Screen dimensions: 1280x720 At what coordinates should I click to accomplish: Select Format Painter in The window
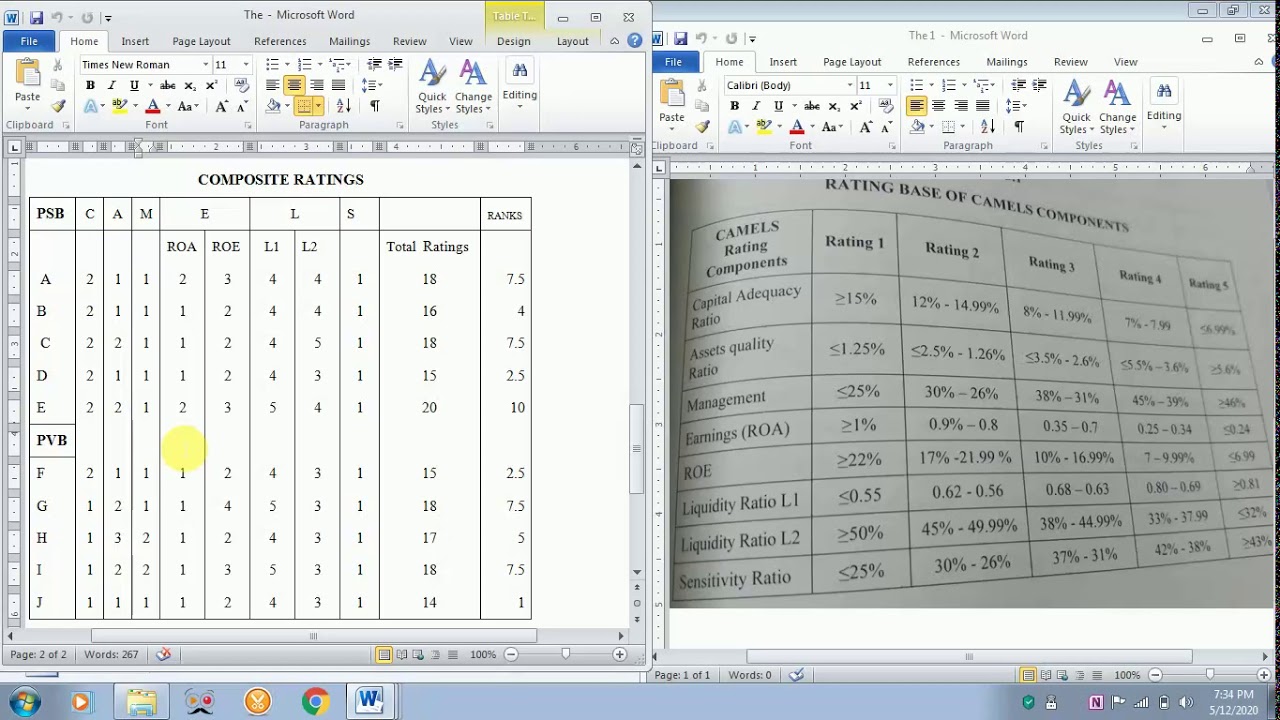point(59,106)
